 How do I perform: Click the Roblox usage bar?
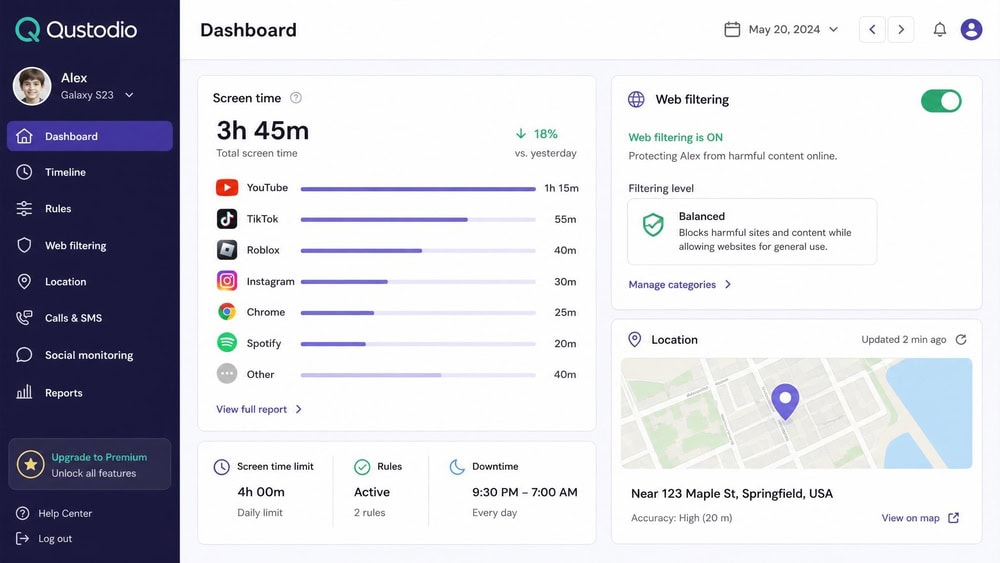point(418,251)
